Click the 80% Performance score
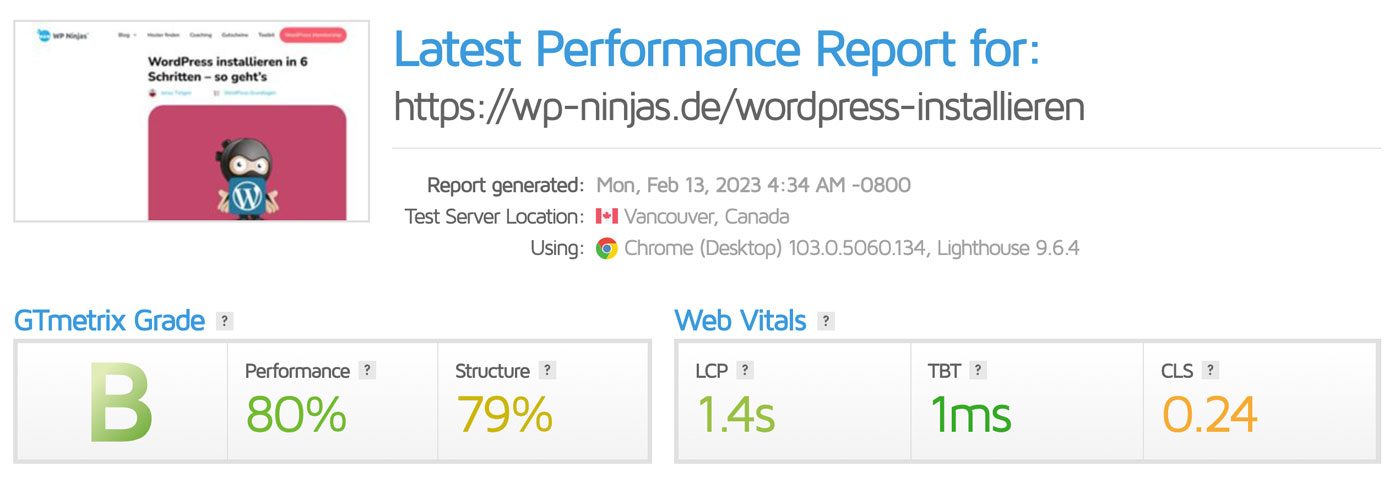This screenshot has height=488, width=1400. 296,414
